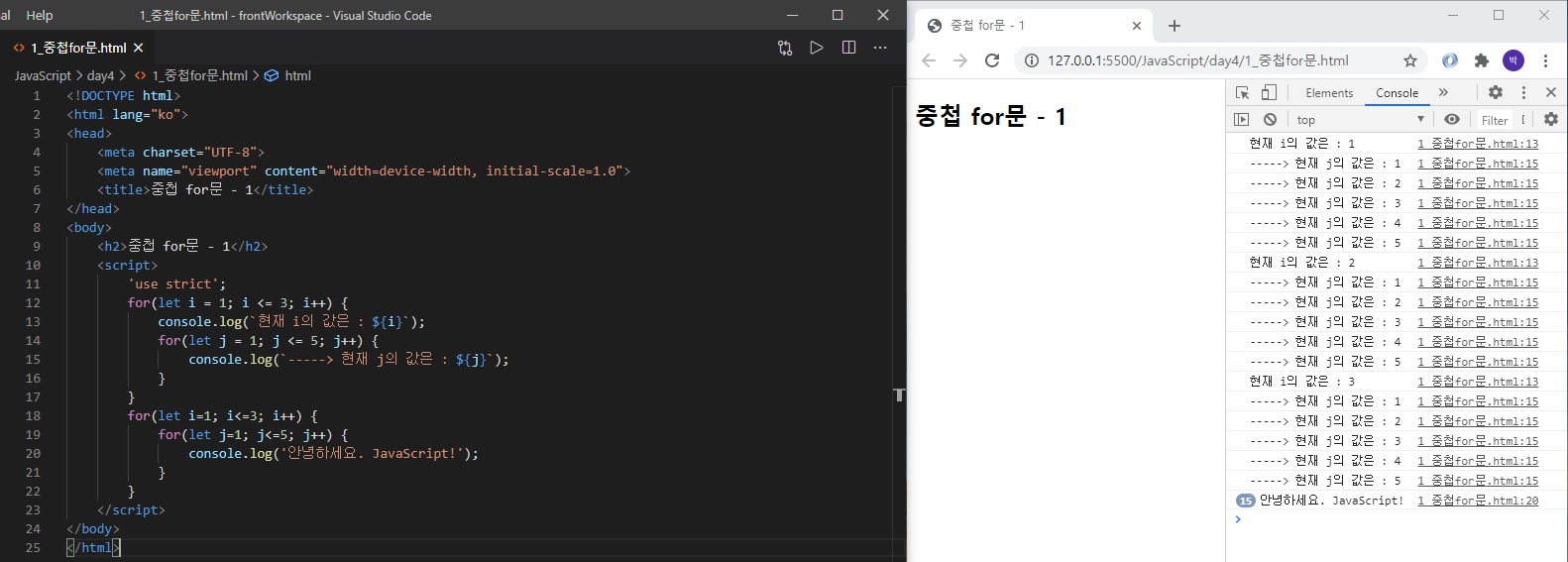Open a new Chrome tab
This screenshot has height=562, width=1568.
pyautogui.click(x=1175, y=26)
